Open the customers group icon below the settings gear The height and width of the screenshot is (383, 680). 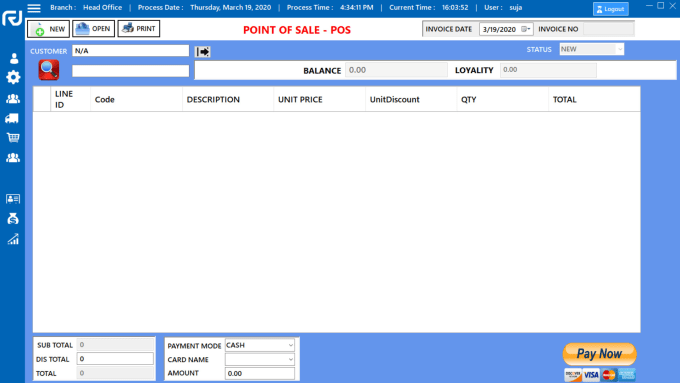pos(13,99)
